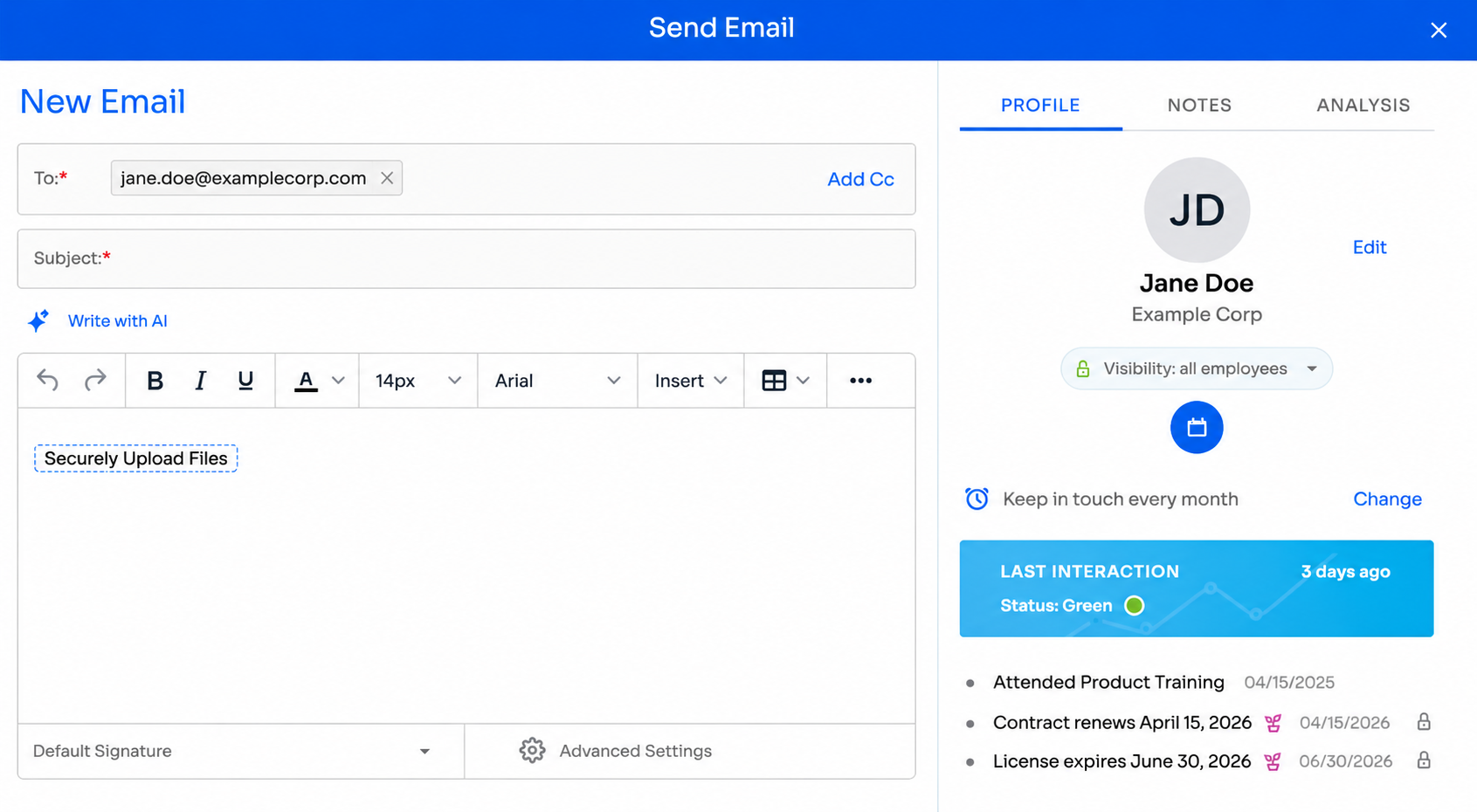Click the Edit profile link
This screenshot has width=1477, height=812.
1370,247
